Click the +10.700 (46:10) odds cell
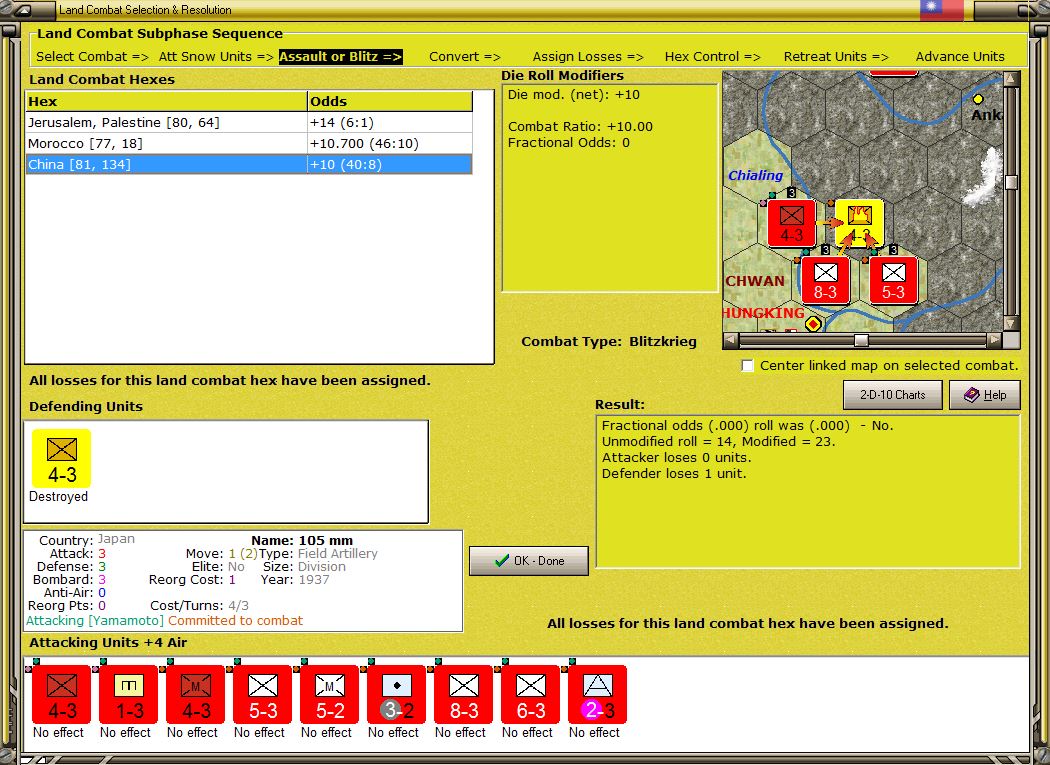Screen dimensions: 1050x765 click(390, 143)
